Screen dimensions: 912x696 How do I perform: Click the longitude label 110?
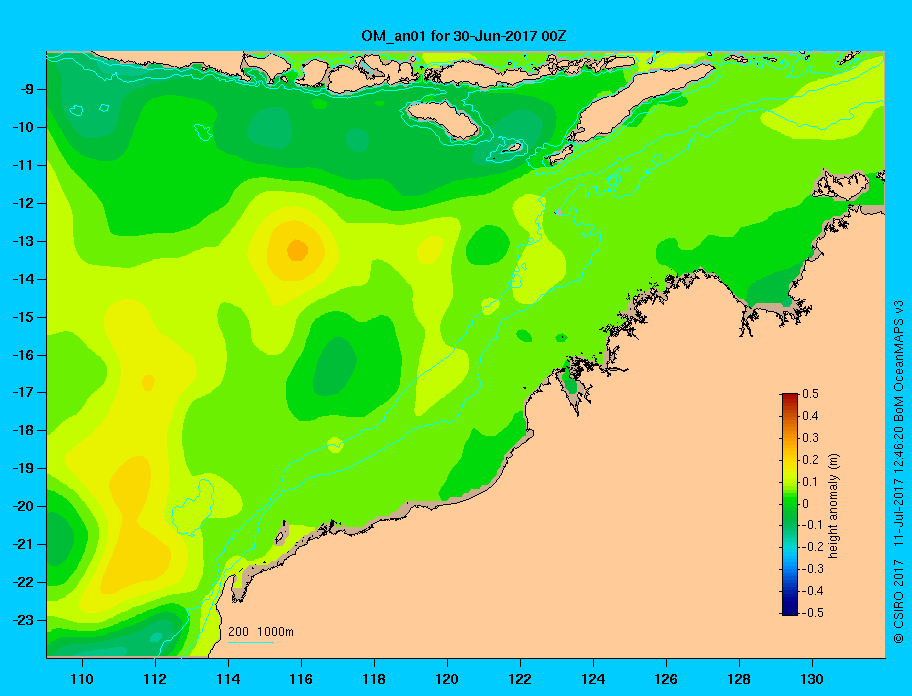click(82, 679)
